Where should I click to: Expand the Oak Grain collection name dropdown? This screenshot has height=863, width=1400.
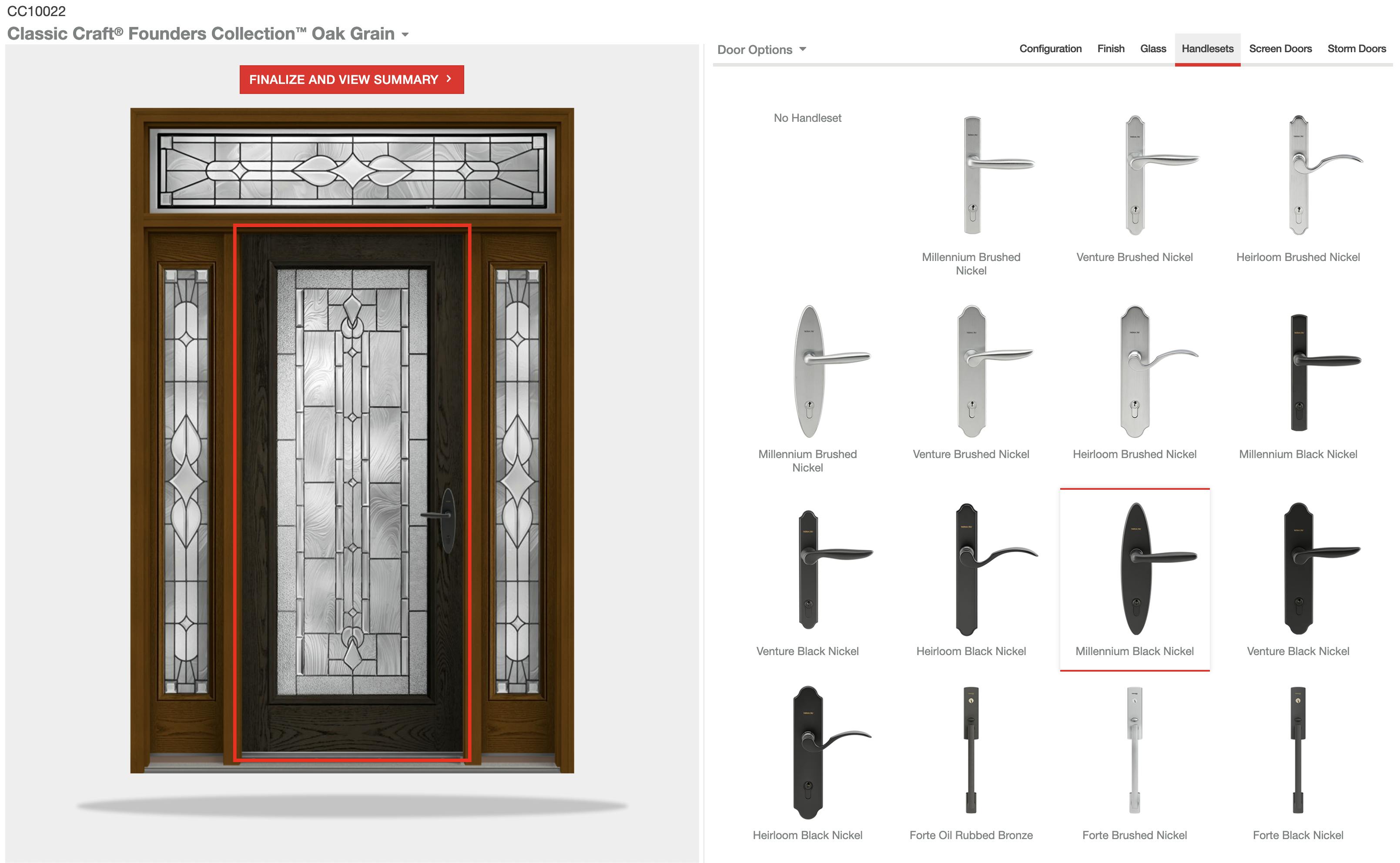point(406,34)
